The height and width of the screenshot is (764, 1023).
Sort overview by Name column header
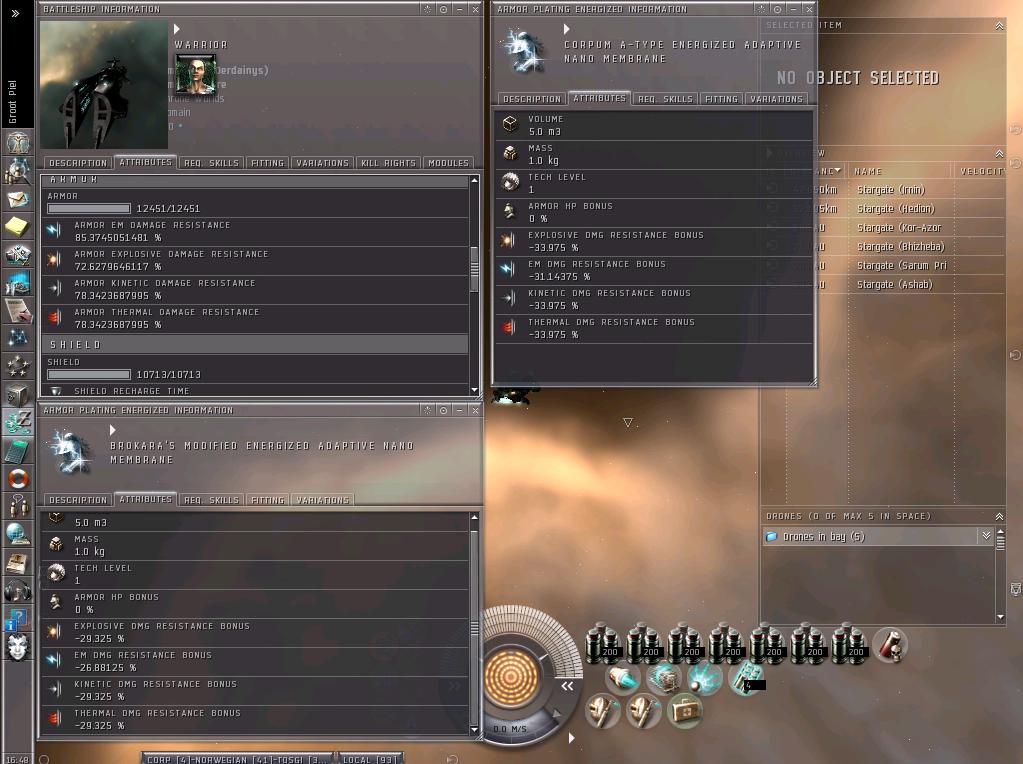899,171
